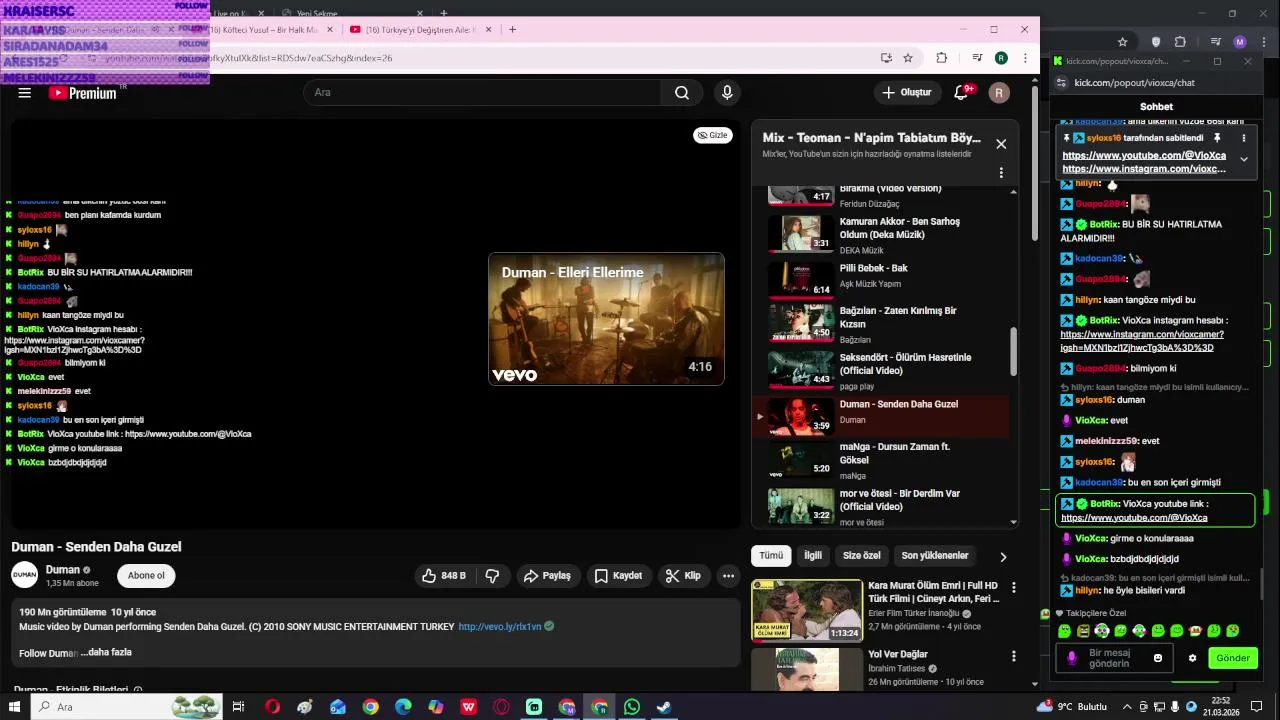Open Duman channel name under video title

pyautogui.click(x=63, y=570)
